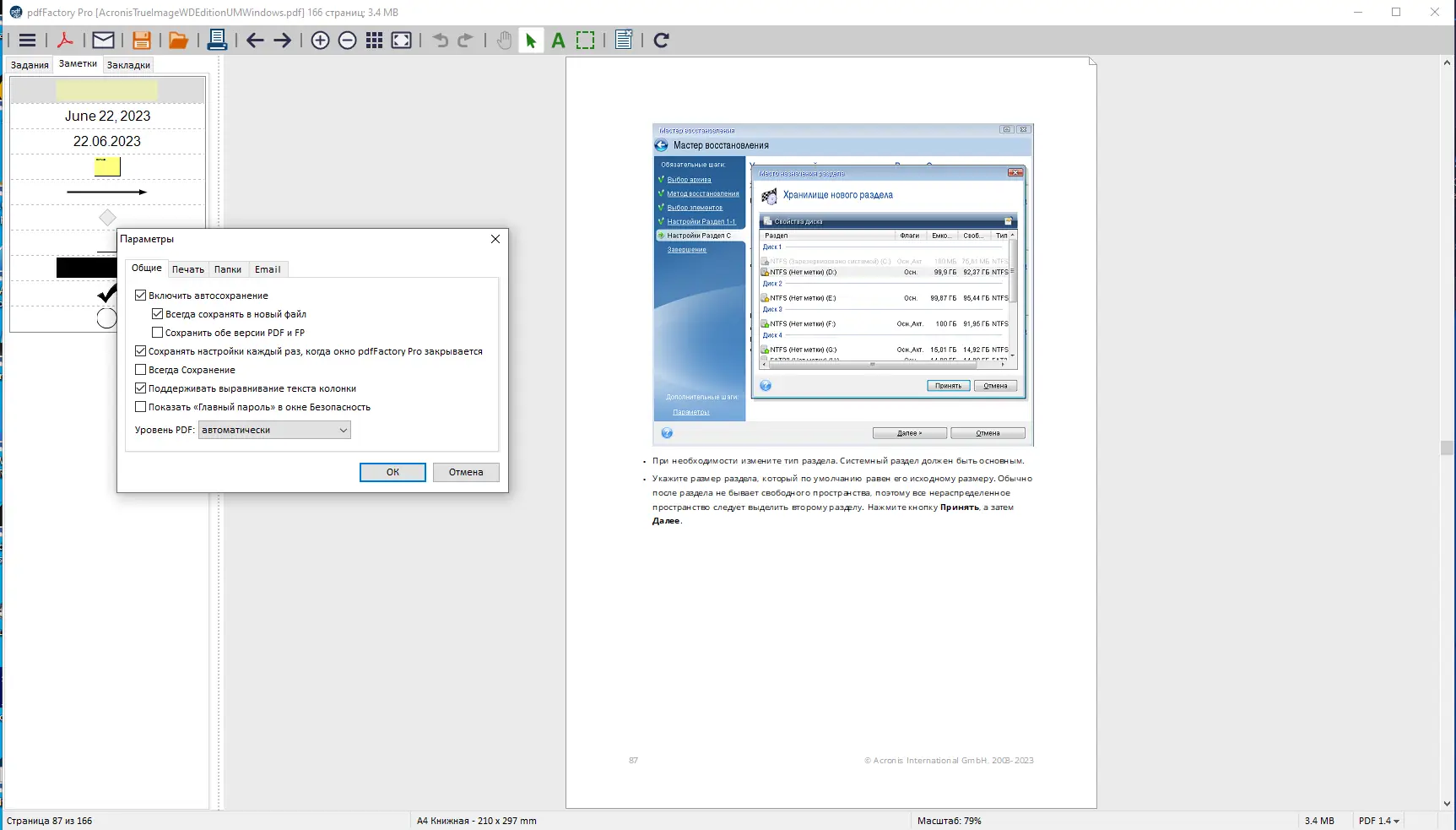1456x830 pixels.
Task: Select the hand pan tool
Action: (x=504, y=41)
